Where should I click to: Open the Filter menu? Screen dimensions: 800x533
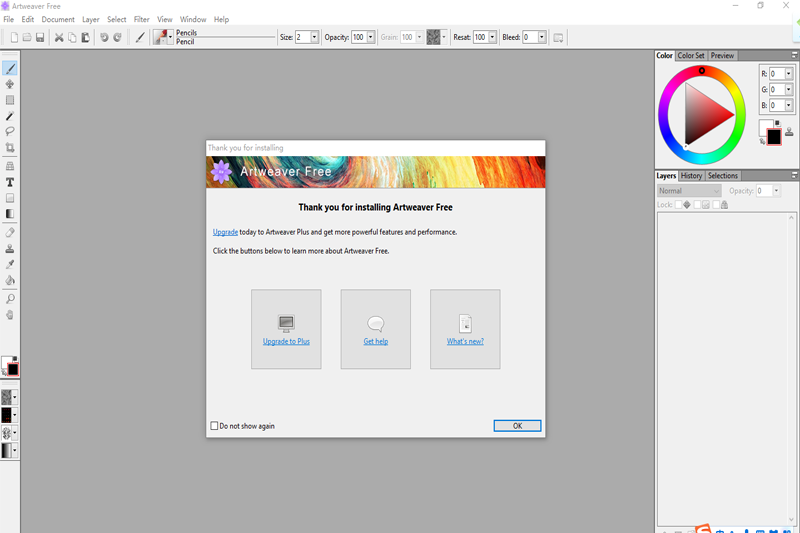tap(142, 19)
